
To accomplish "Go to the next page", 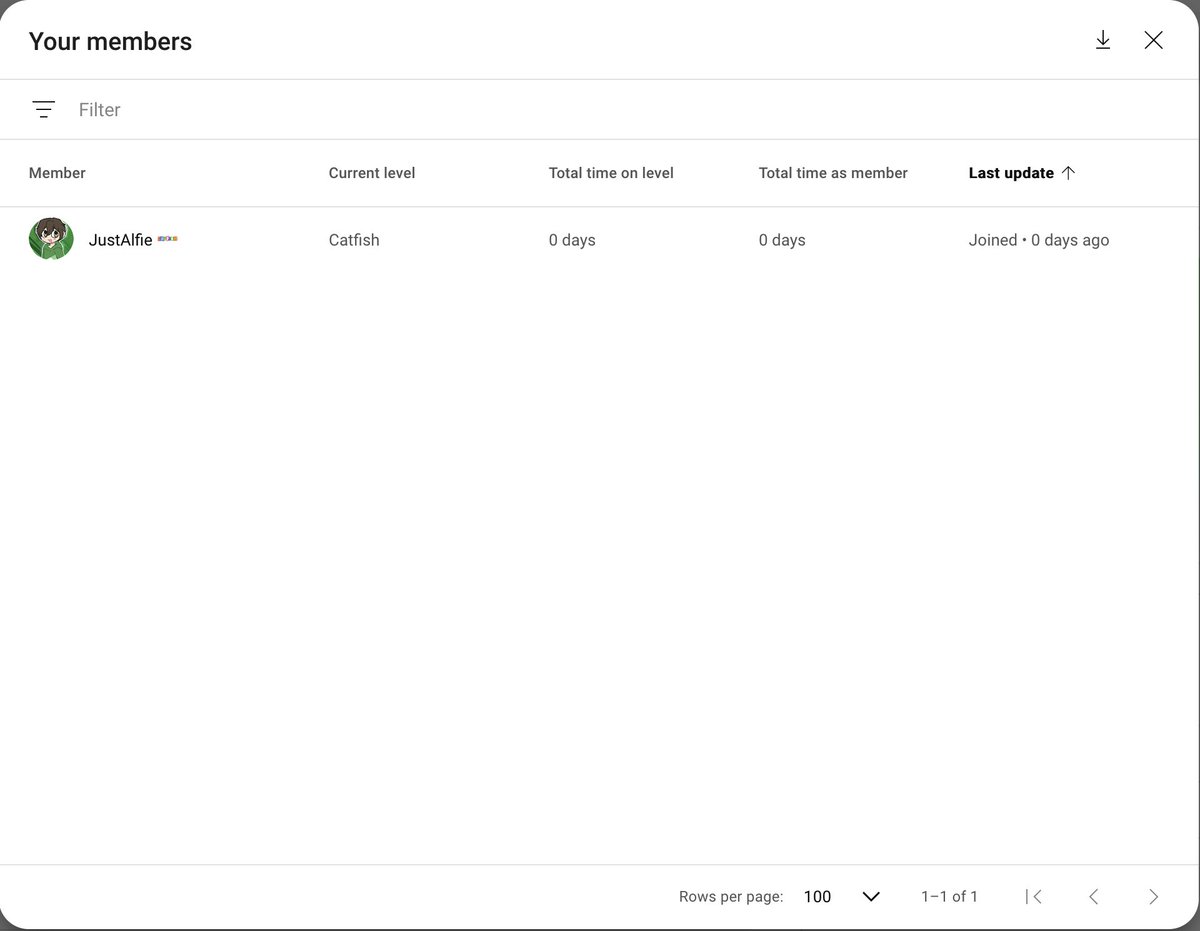I will point(1154,896).
